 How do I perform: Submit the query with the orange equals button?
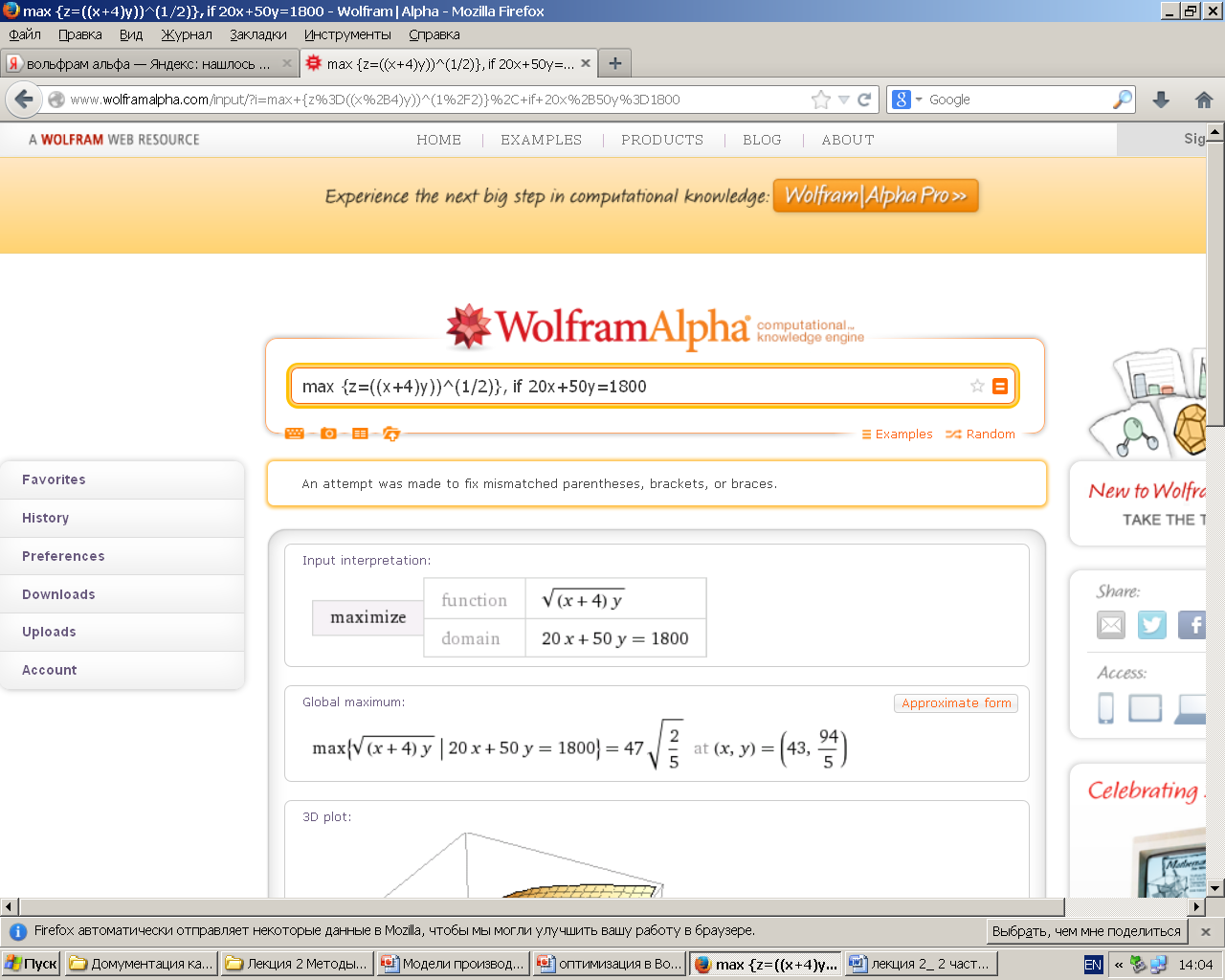click(x=1000, y=386)
